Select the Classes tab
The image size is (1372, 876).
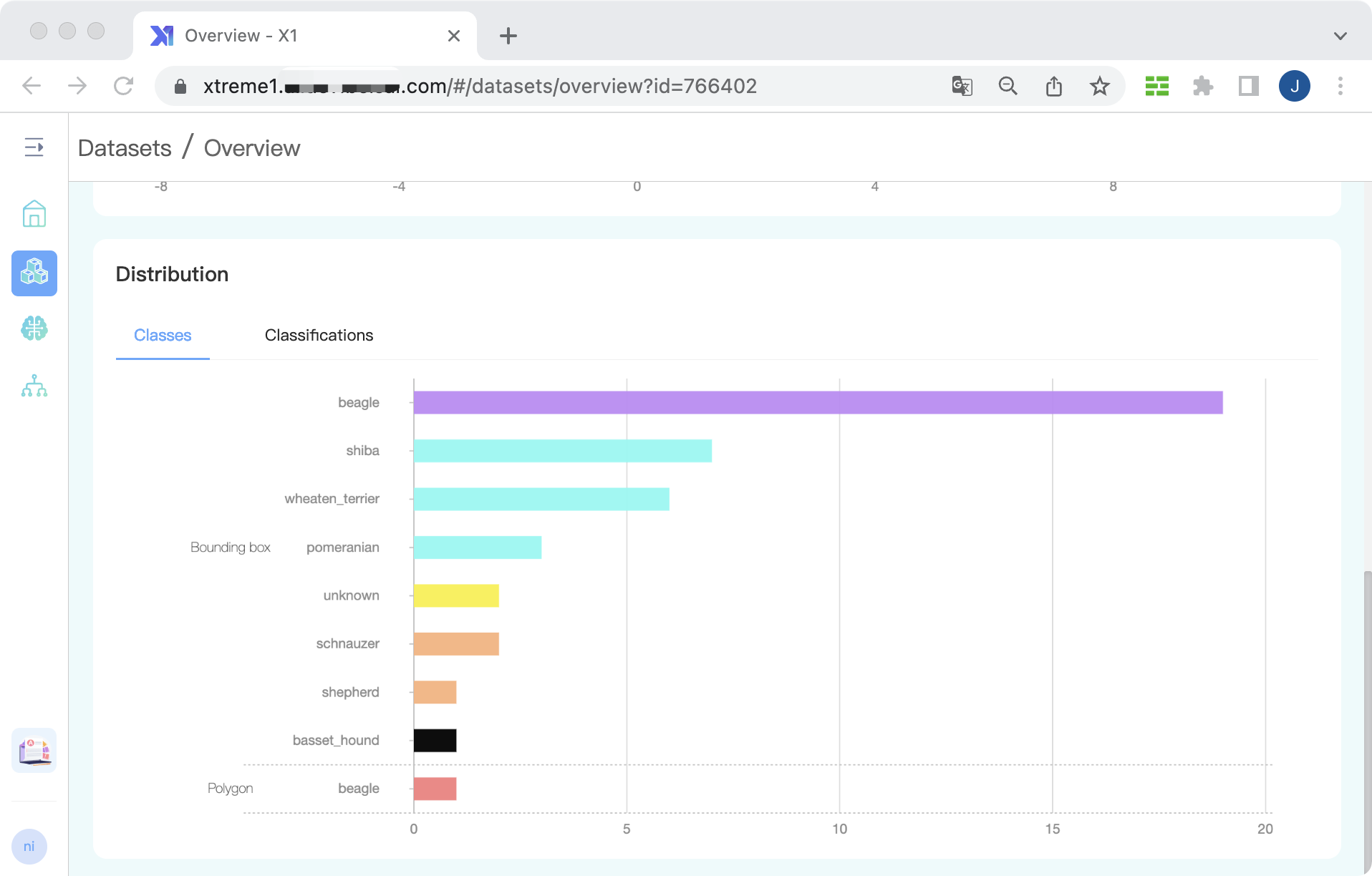[x=163, y=335]
